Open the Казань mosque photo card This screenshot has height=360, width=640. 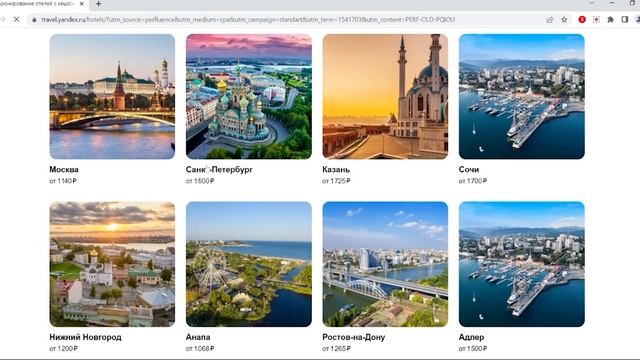click(x=385, y=96)
